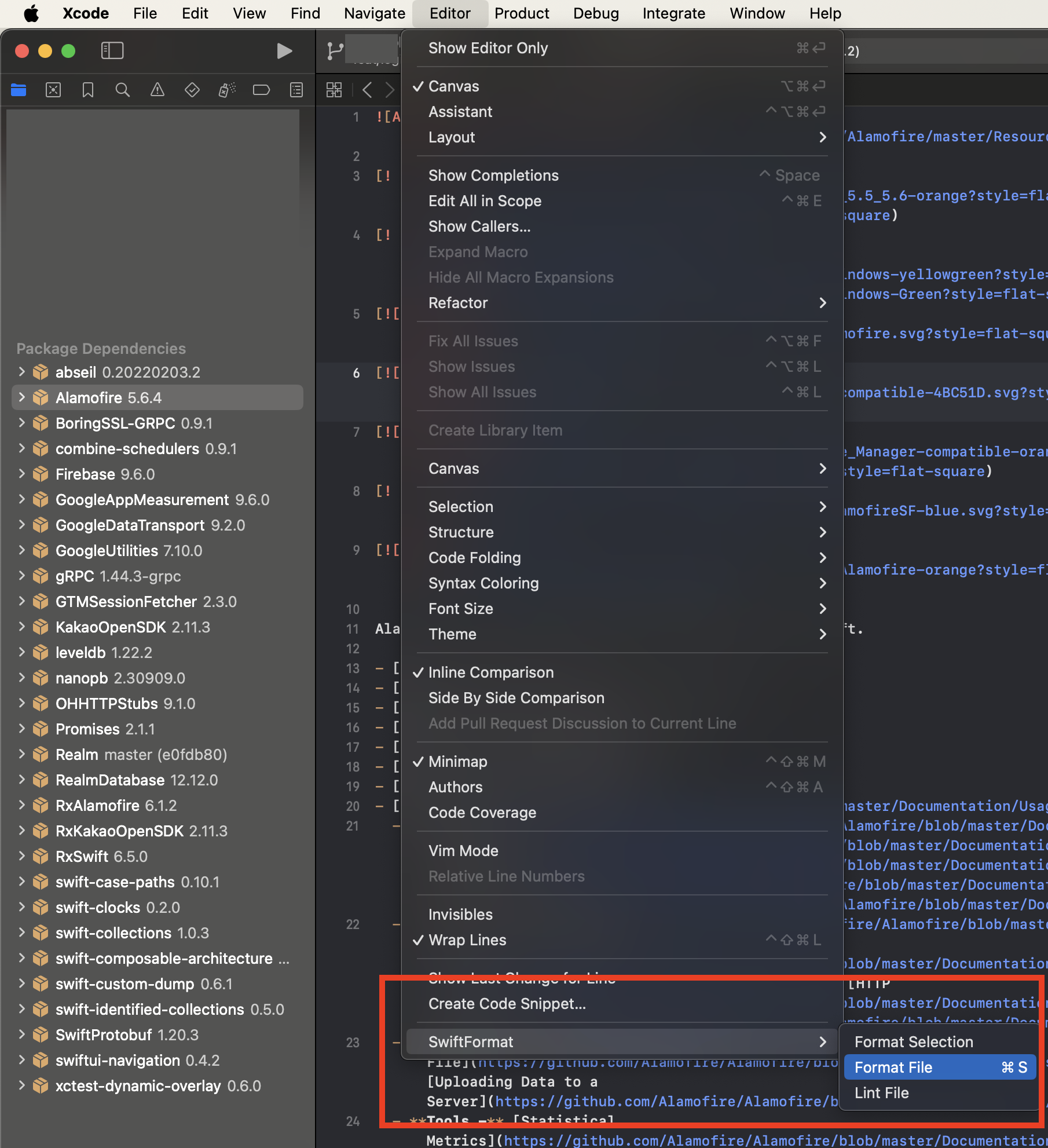Open the Breakpoint navigator icon

click(262, 90)
